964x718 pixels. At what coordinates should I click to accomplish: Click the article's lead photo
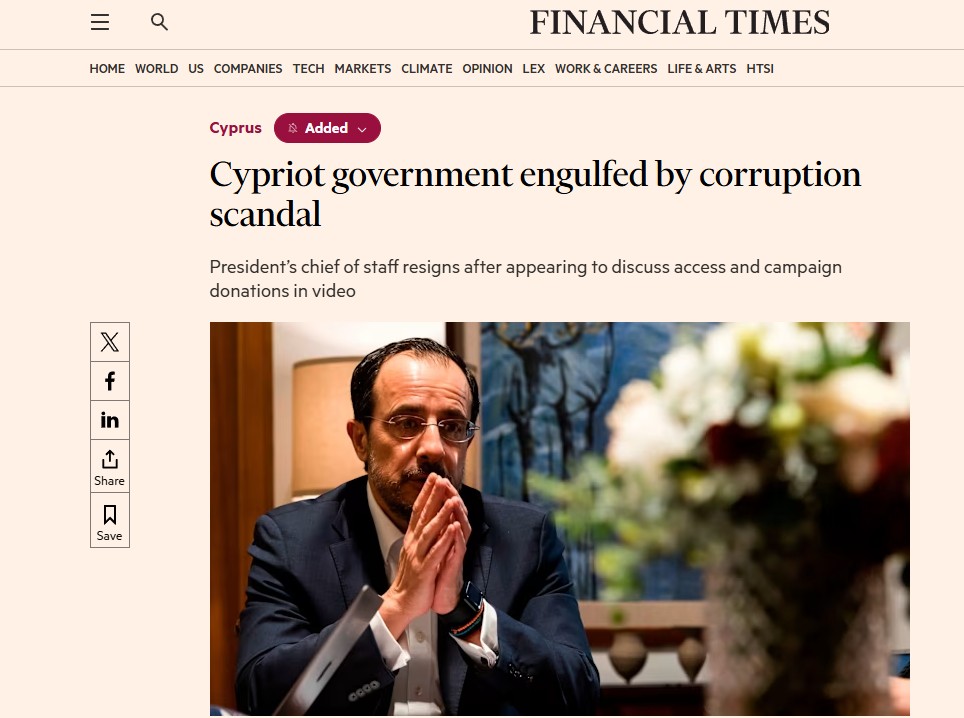coord(559,518)
